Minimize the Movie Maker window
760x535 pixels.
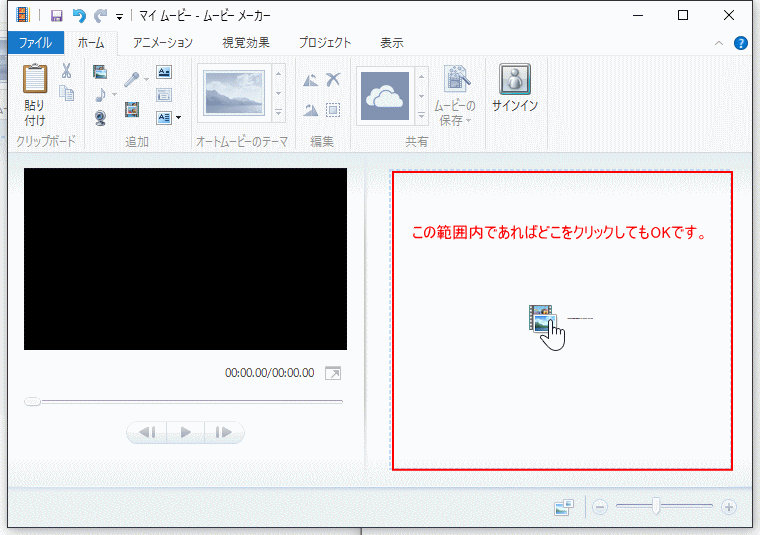click(638, 16)
